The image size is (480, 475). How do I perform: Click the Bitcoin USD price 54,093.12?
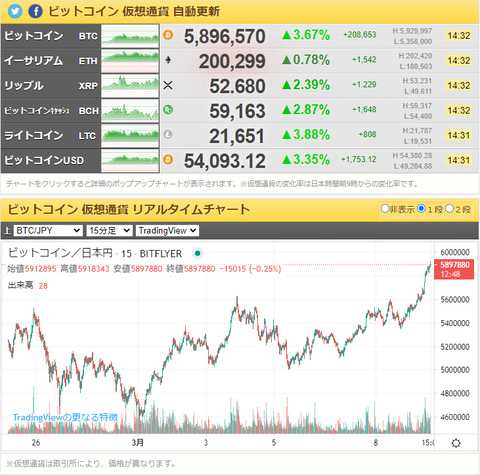point(225,161)
